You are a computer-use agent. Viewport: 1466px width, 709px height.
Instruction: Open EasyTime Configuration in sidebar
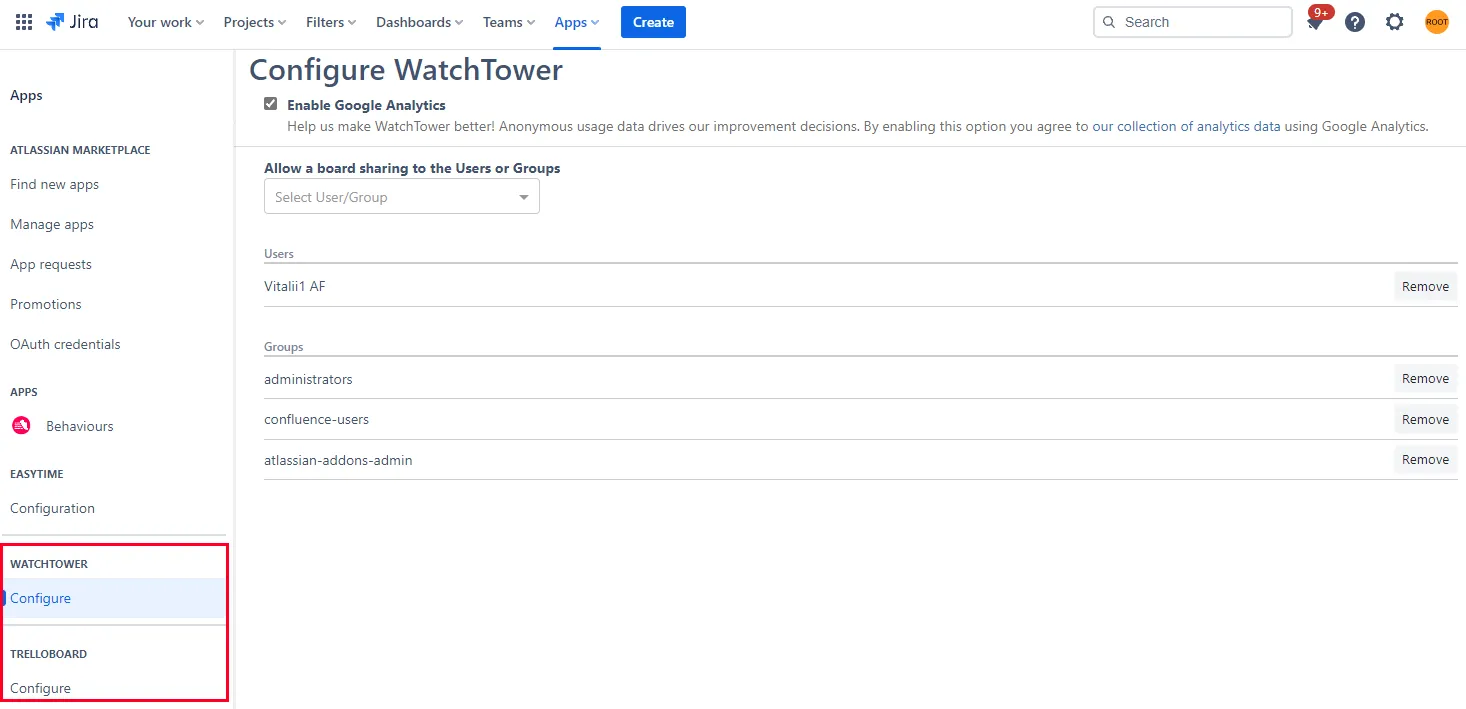pos(53,508)
